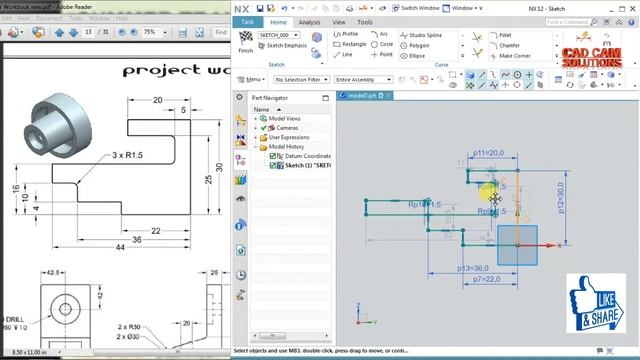This screenshot has height=360, width=640.
Task: Collapse the Model History node
Action: [x=256, y=147]
